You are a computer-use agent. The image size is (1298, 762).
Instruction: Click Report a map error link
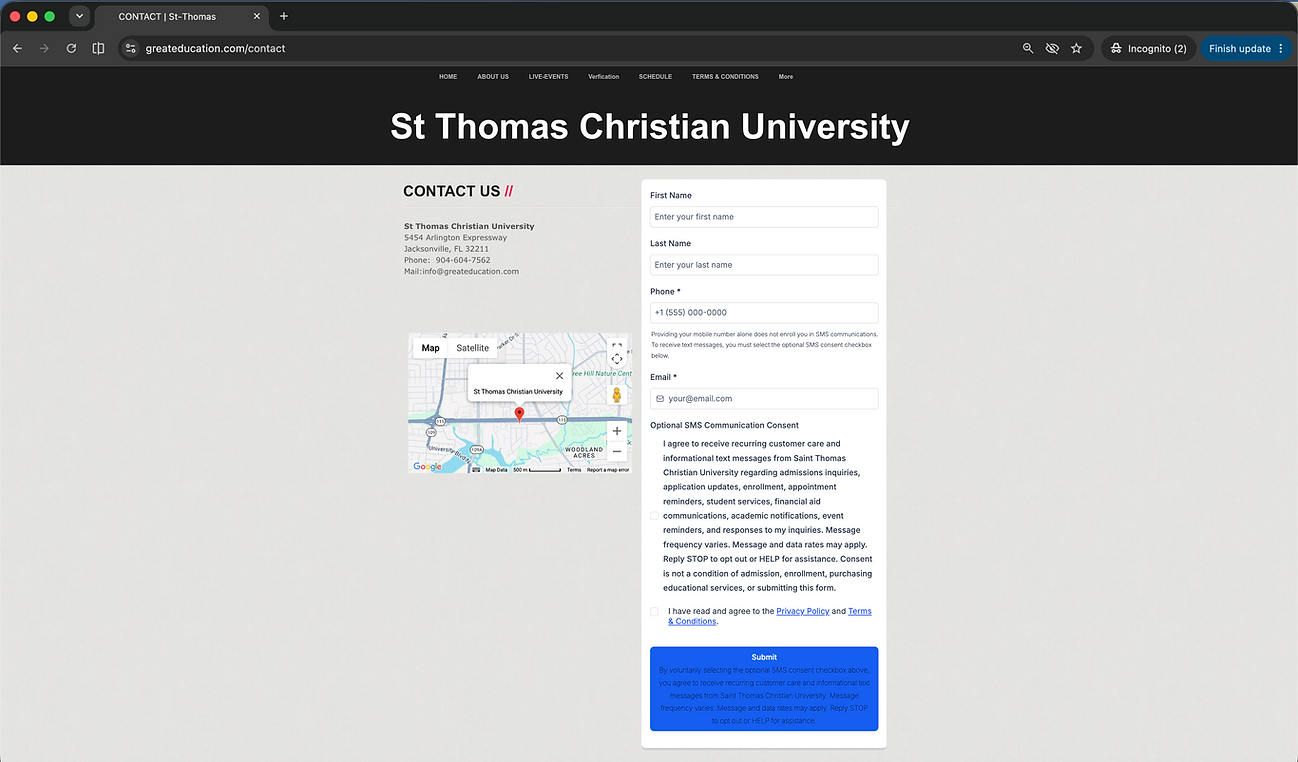(x=608, y=470)
